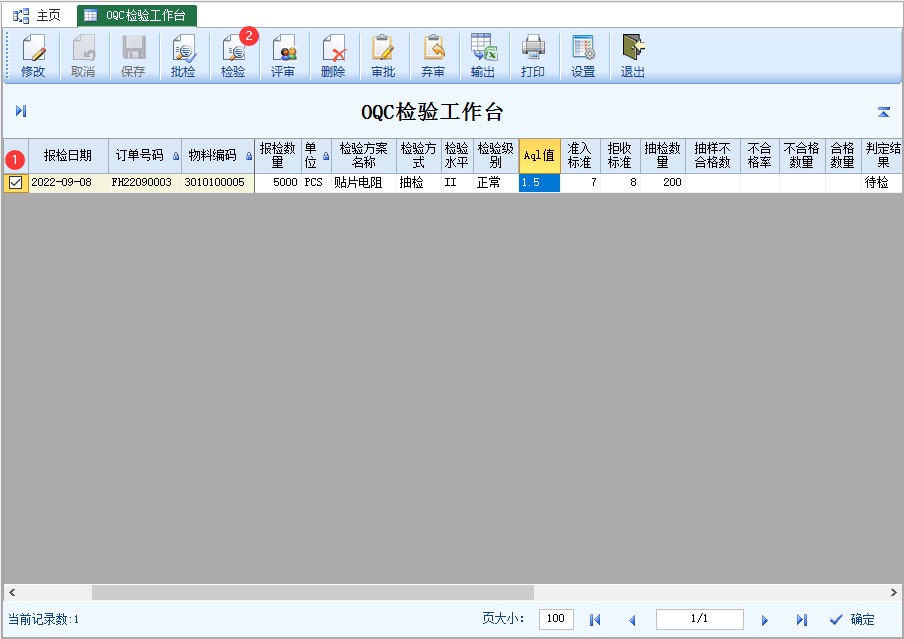Image resolution: width=904 pixels, height=639 pixels.
Task: Click the highlighted Aql值 column header
Action: (x=540, y=156)
